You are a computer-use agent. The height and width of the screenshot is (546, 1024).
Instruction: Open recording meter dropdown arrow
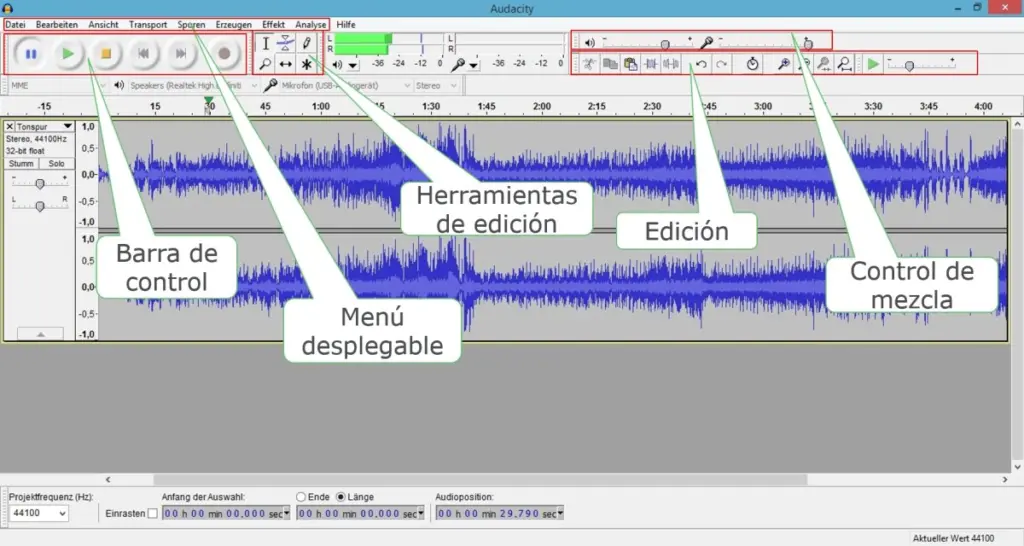coord(473,65)
